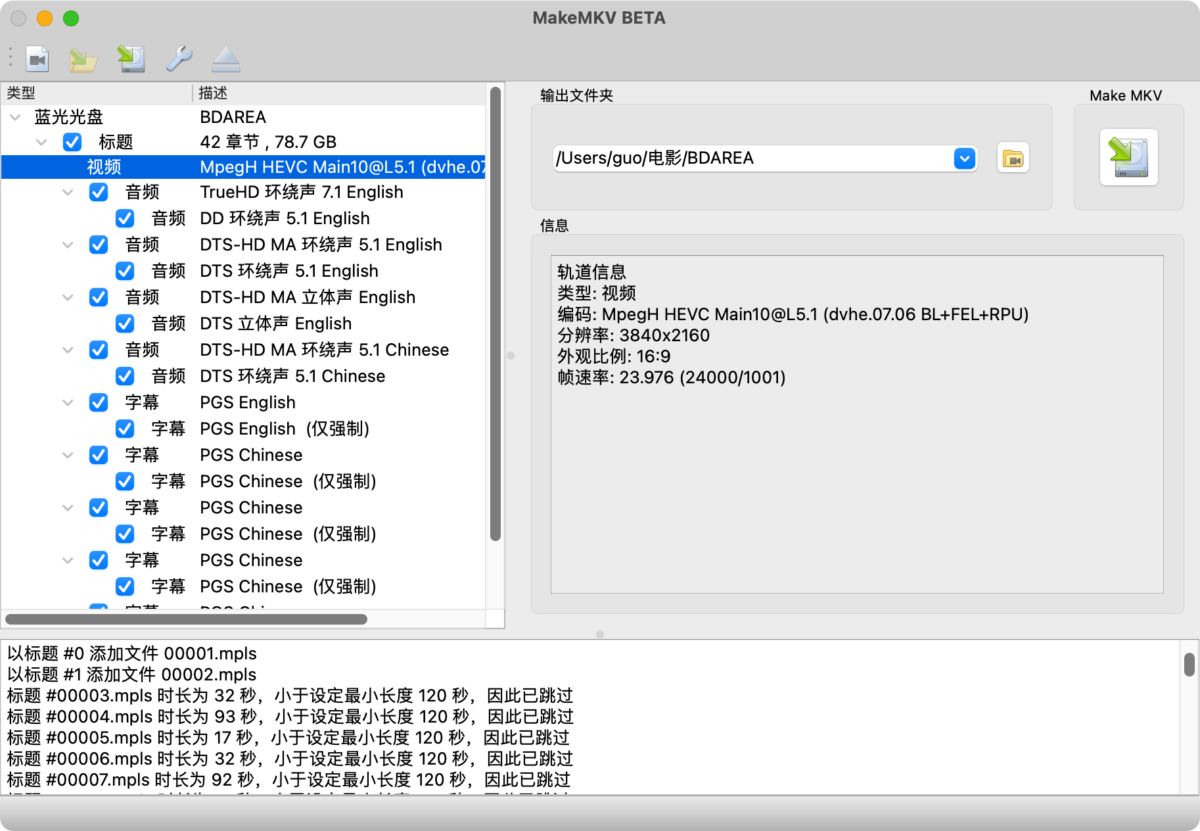This screenshot has height=831, width=1200.
Task: Toggle PGS English (仅强制) checkbox
Action: tap(125, 428)
